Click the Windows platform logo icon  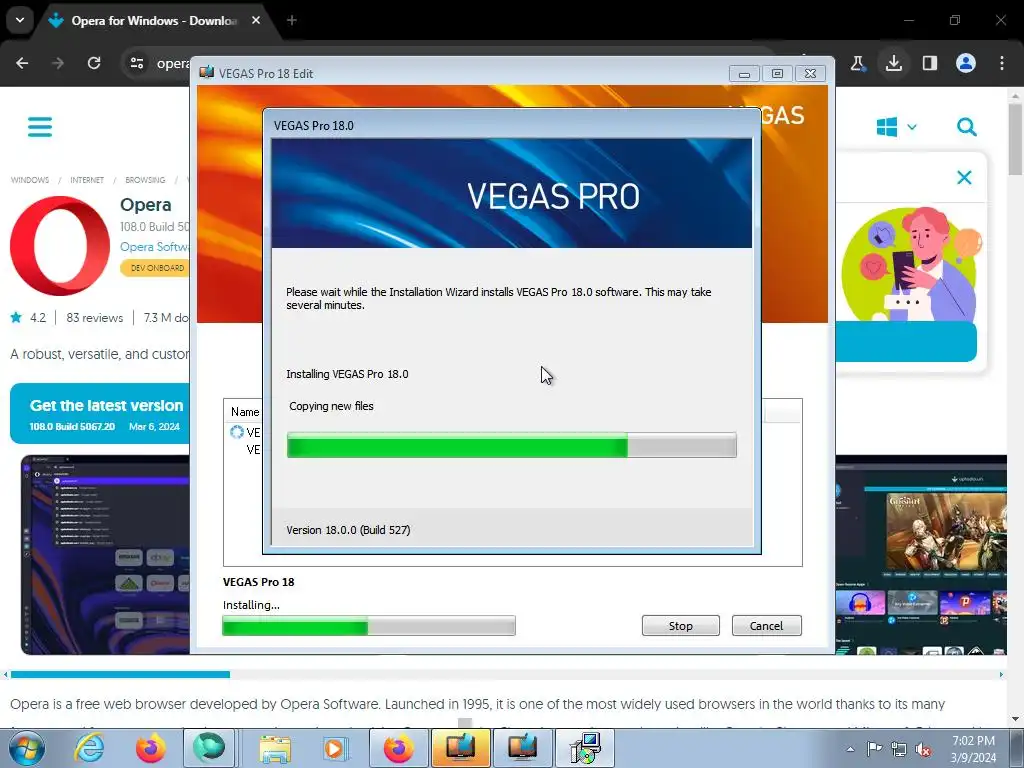pyautogui.click(x=887, y=127)
